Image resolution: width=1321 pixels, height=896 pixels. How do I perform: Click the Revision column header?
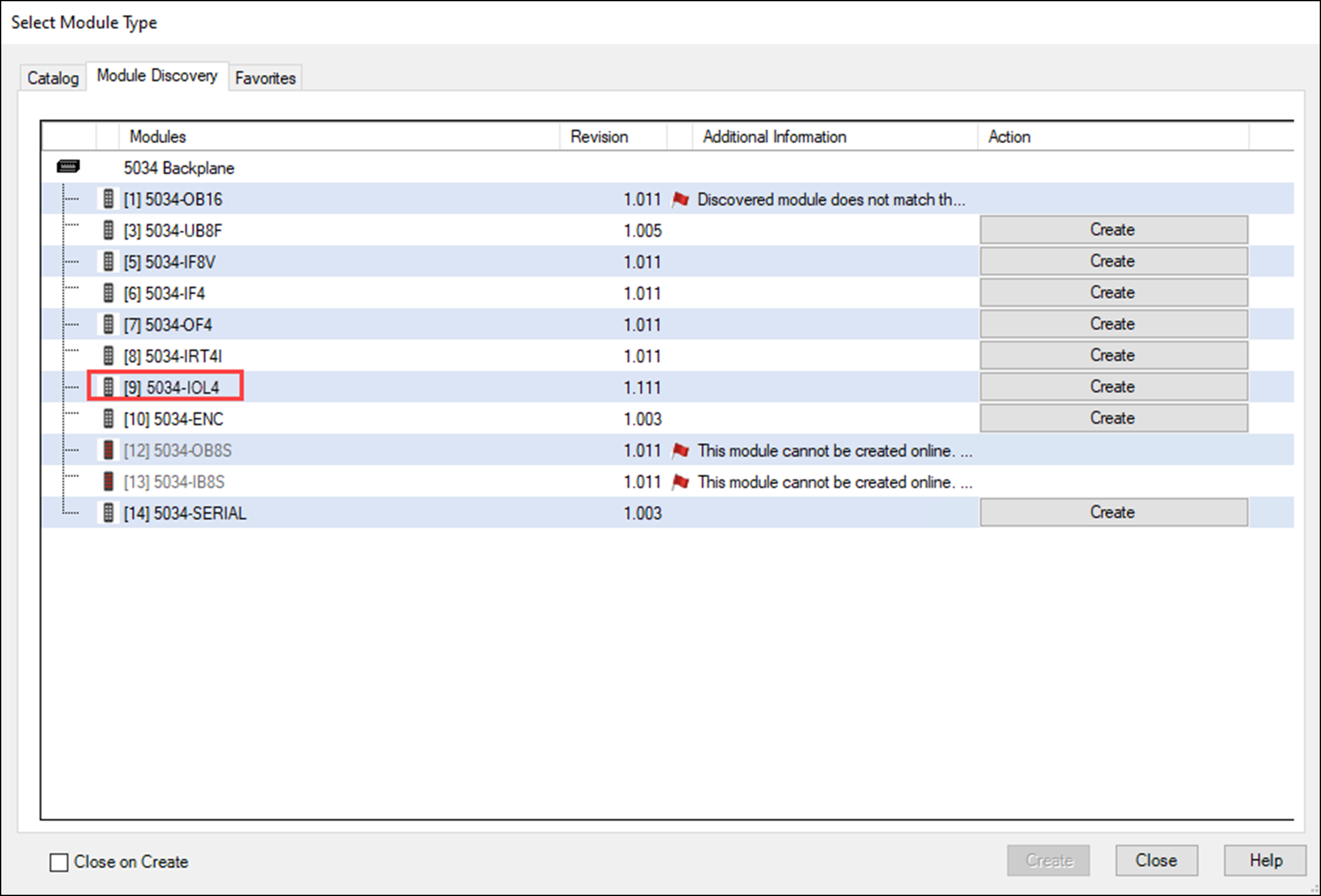click(x=613, y=136)
